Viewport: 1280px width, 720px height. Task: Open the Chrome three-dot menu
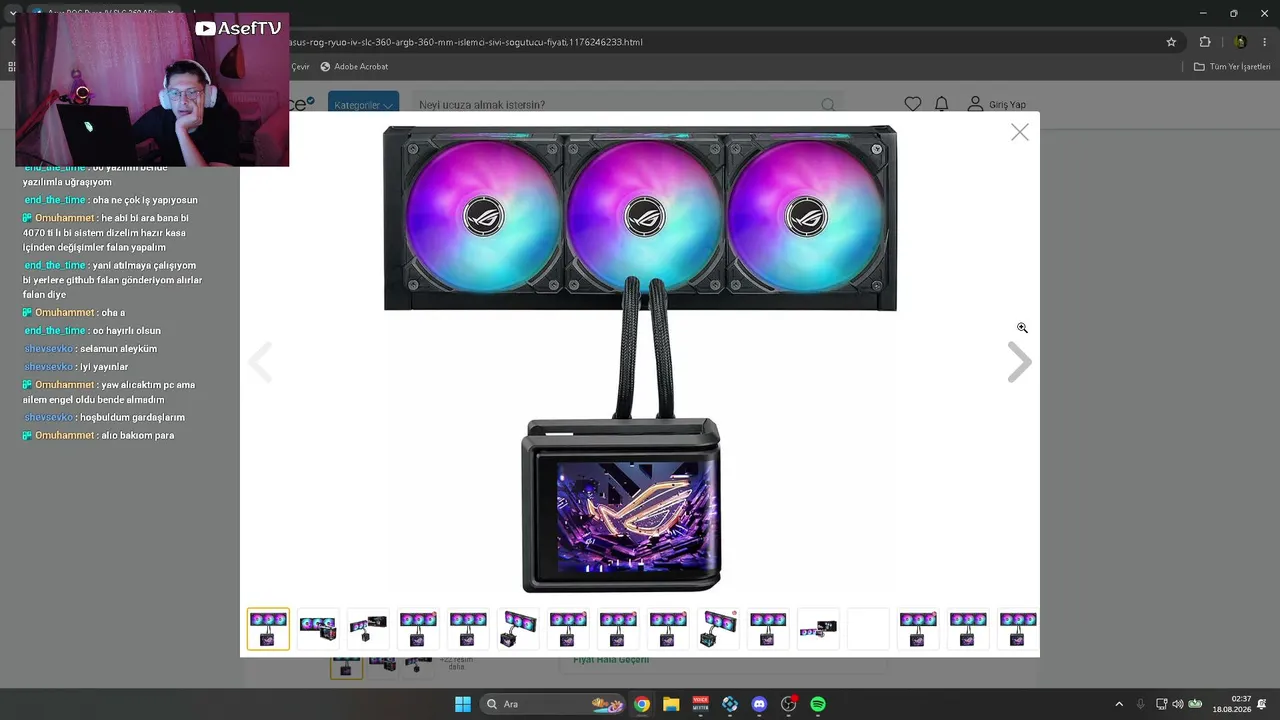1265,42
